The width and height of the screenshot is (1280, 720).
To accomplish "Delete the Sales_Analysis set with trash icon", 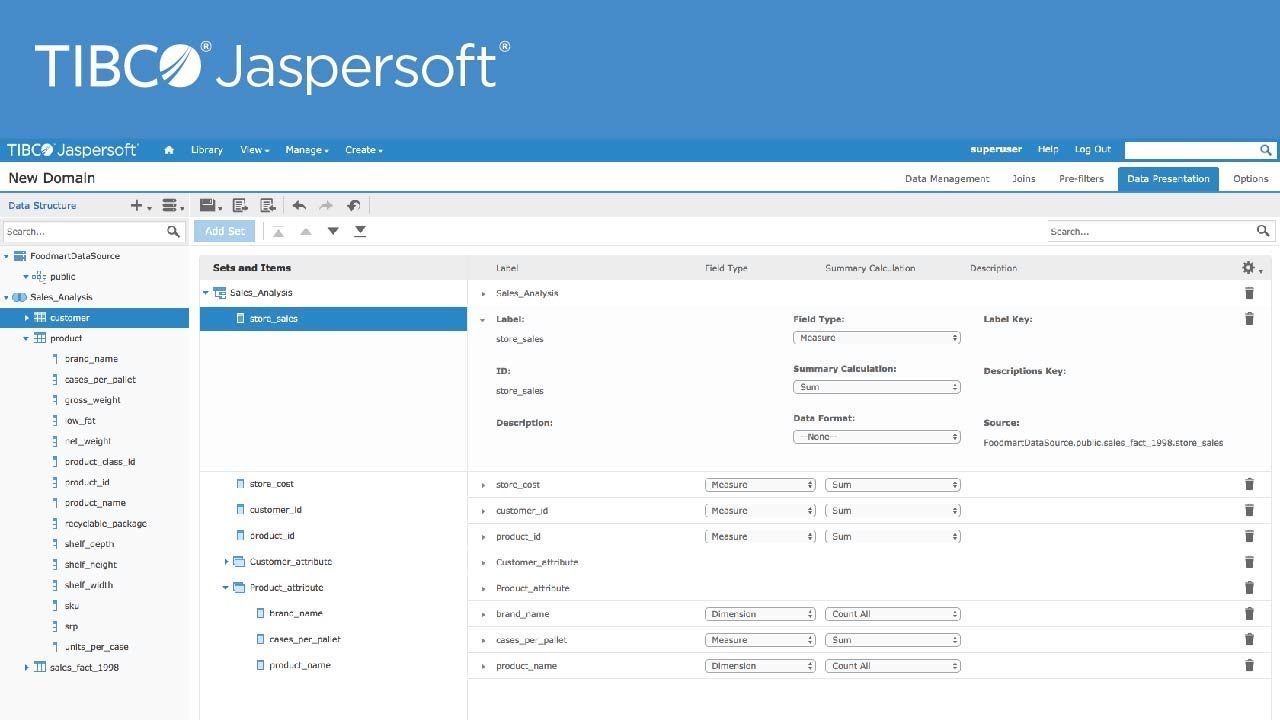I will click(x=1249, y=293).
